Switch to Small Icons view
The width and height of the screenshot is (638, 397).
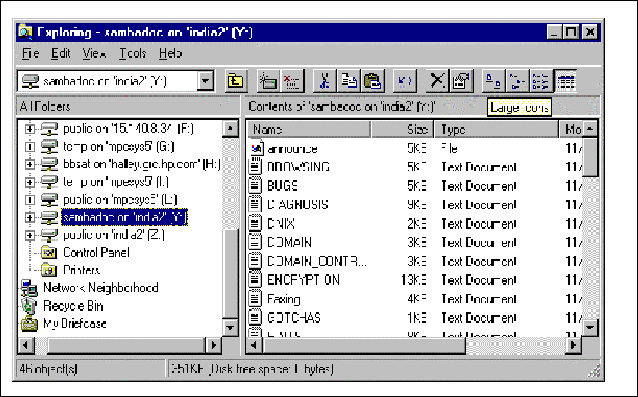[x=517, y=81]
